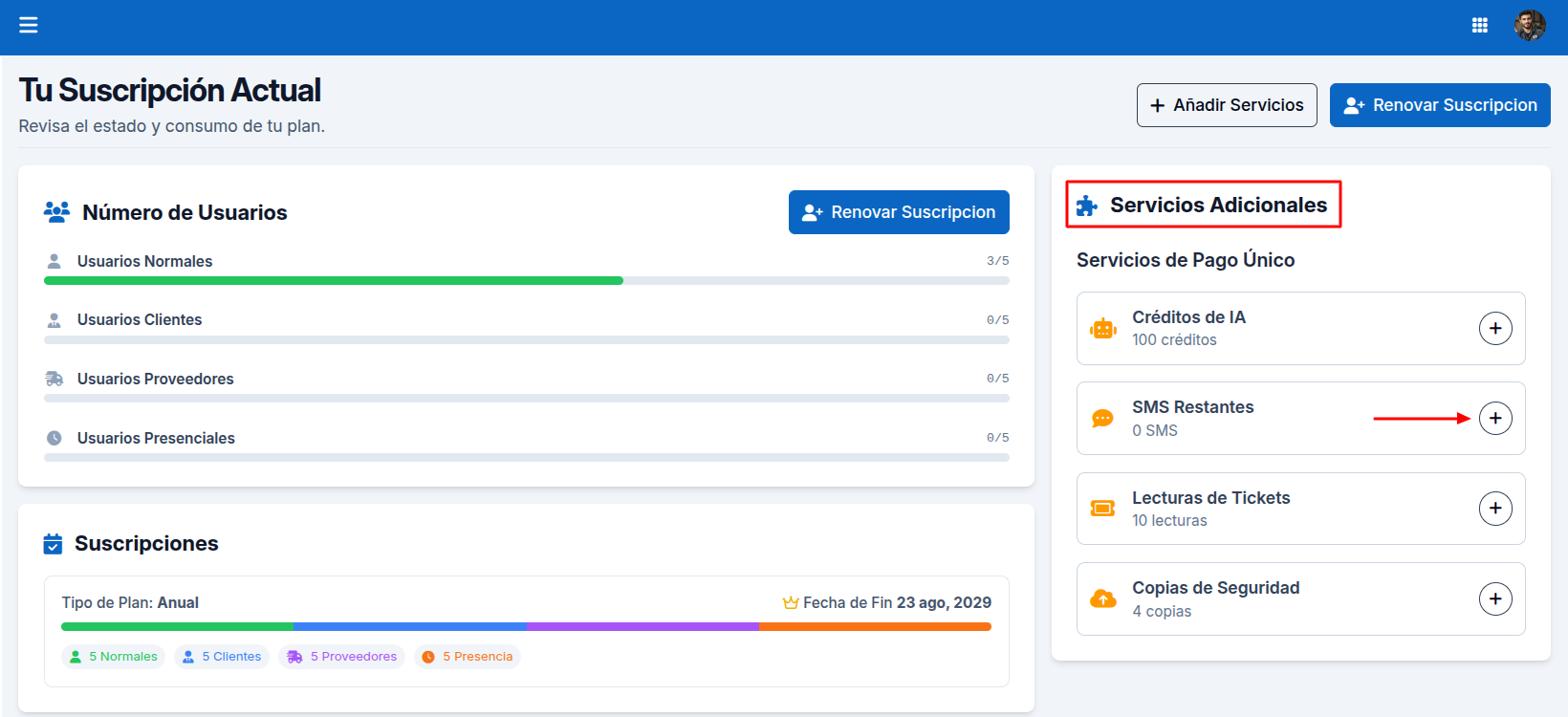Image resolution: width=1568 pixels, height=717 pixels.
Task: Click Renovar Suscripcion in the page header
Action: 1439,105
